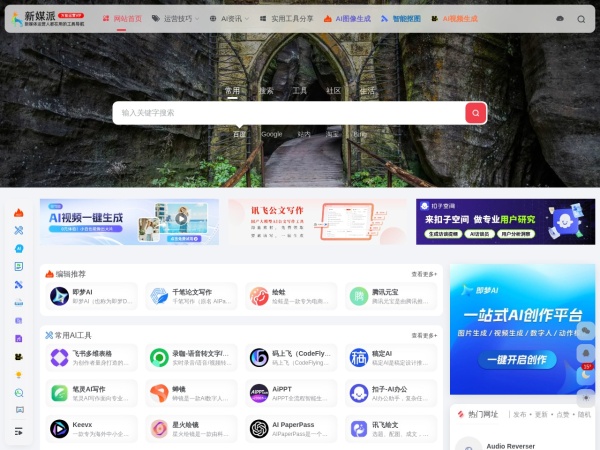Open the 绘蛙 tool card
The width and height of the screenshot is (600, 450).
(x=291, y=296)
